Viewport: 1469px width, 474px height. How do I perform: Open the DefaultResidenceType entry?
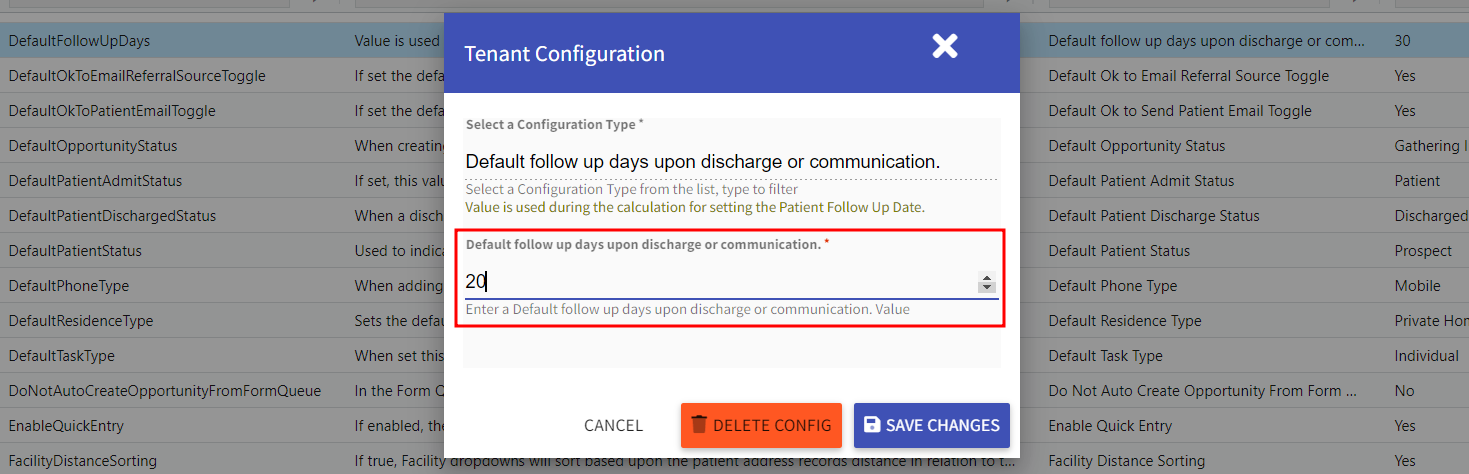coord(81,321)
